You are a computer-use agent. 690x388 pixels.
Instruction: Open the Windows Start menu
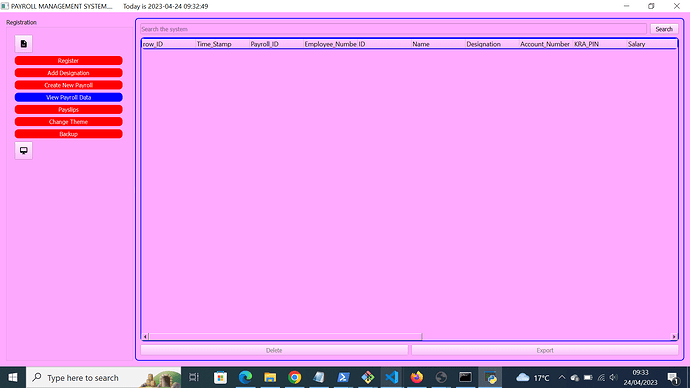point(13,377)
